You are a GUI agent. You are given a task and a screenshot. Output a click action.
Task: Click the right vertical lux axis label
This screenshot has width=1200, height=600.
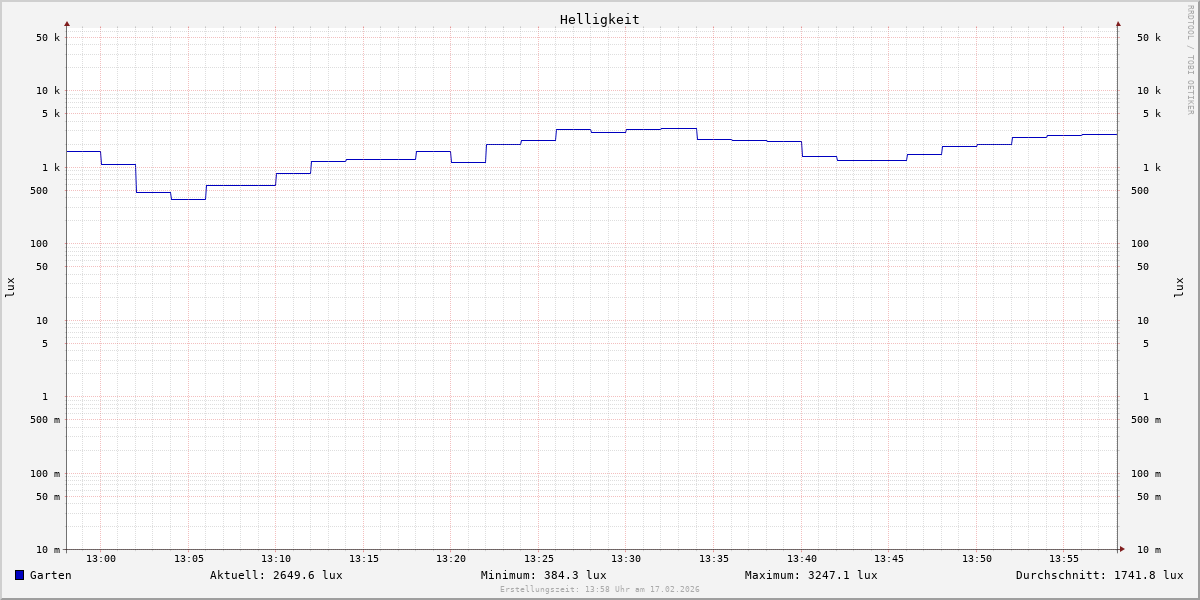[1179, 287]
